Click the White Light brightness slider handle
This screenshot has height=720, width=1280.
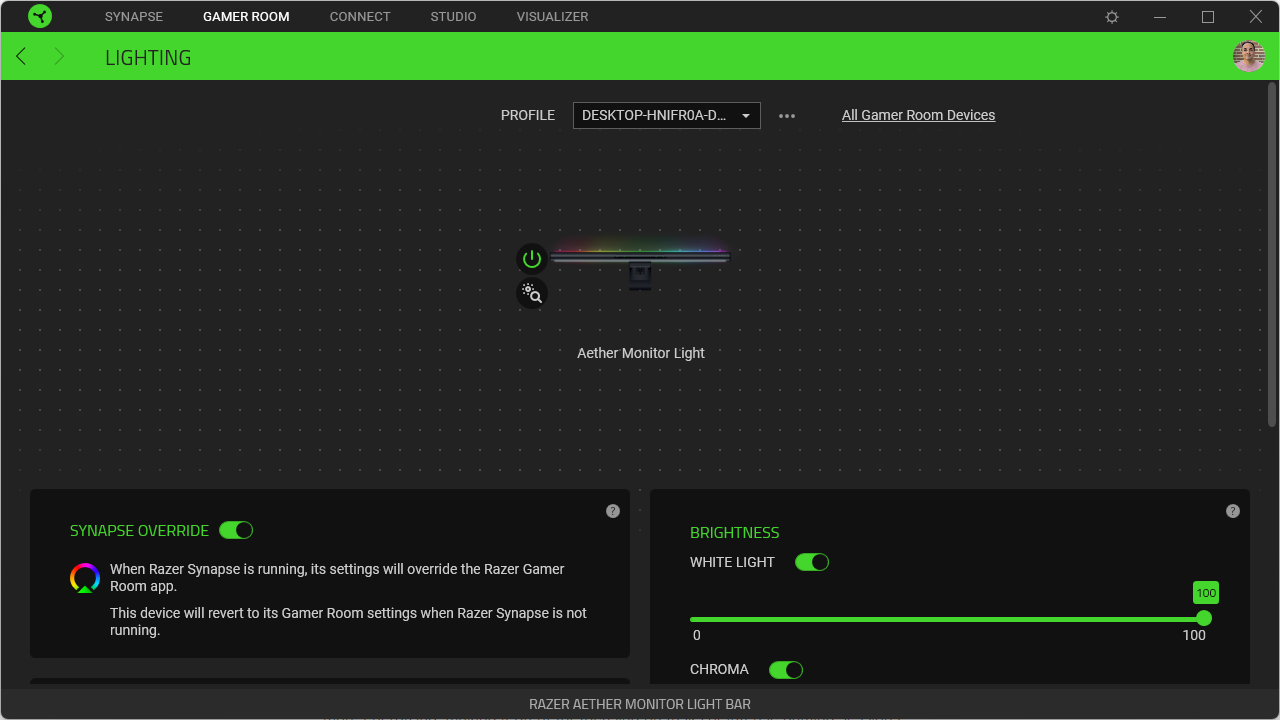pos(1204,618)
